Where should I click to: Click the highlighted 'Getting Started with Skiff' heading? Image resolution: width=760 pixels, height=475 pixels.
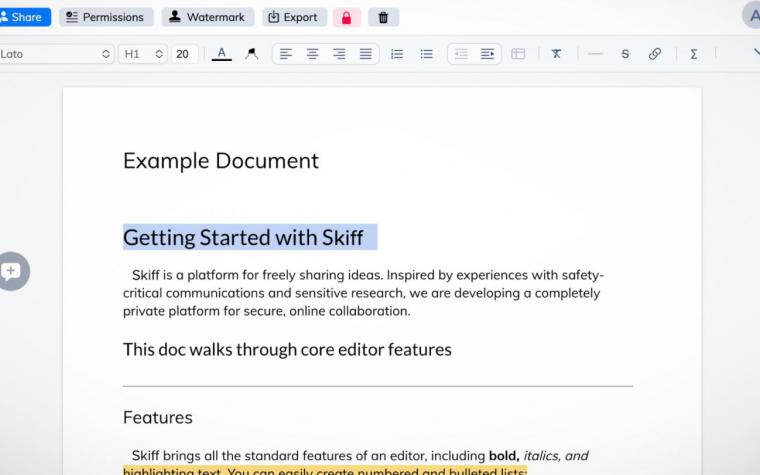pyautogui.click(x=243, y=238)
